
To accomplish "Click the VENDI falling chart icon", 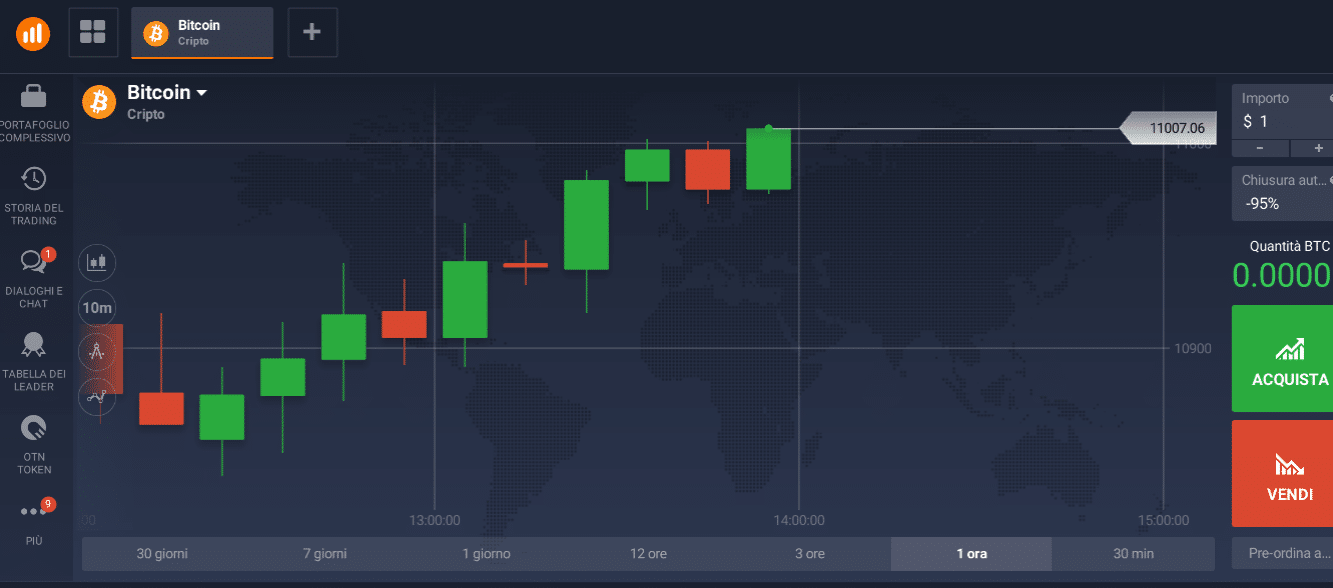I will click(1289, 464).
